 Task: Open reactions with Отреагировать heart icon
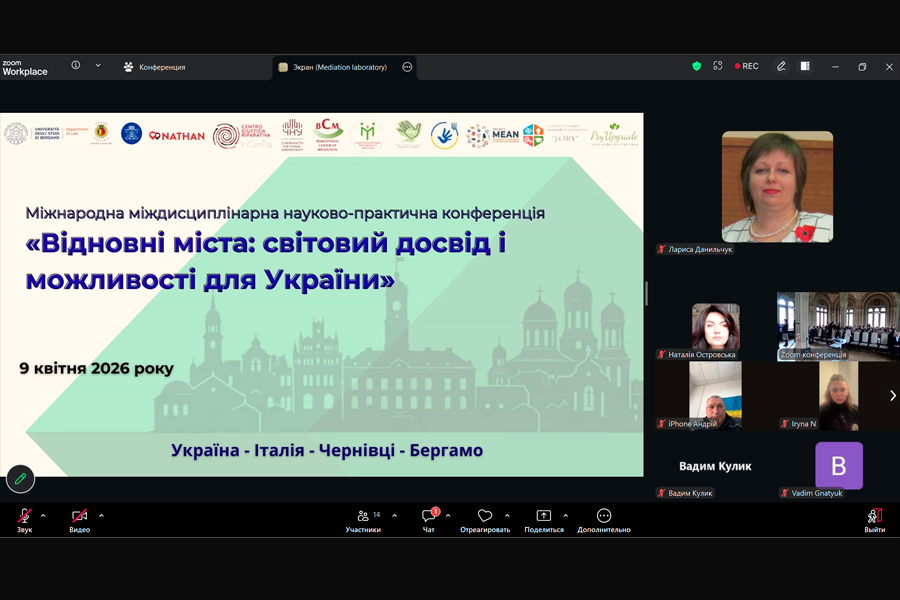click(485, 520)
